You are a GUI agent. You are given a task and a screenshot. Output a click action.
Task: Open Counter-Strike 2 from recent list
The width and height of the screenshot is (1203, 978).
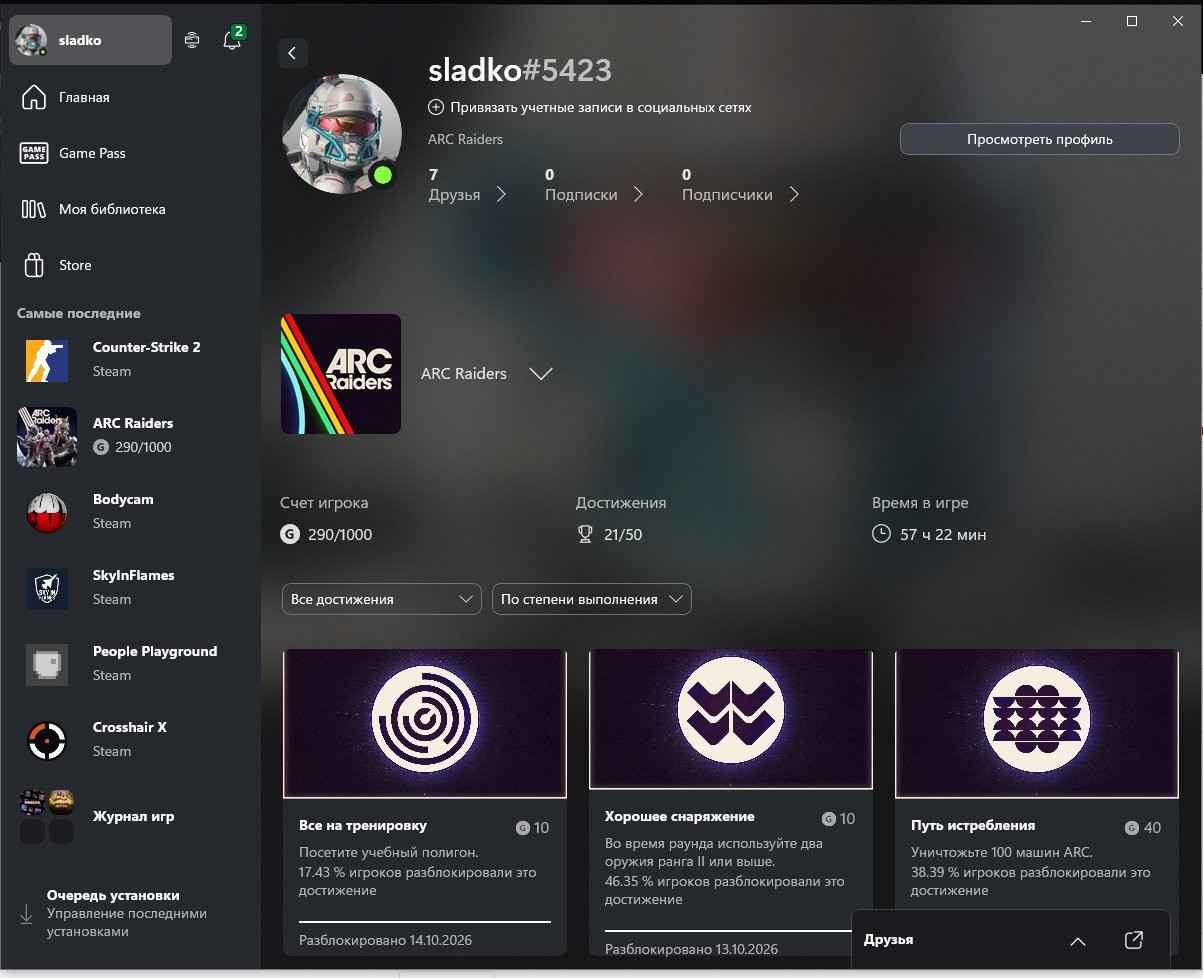(130, 359)
